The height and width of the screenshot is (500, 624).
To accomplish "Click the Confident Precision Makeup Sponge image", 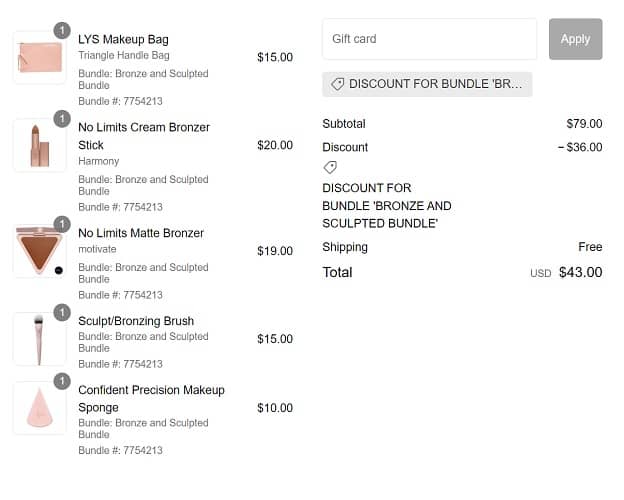I will [x=40, y=408].
